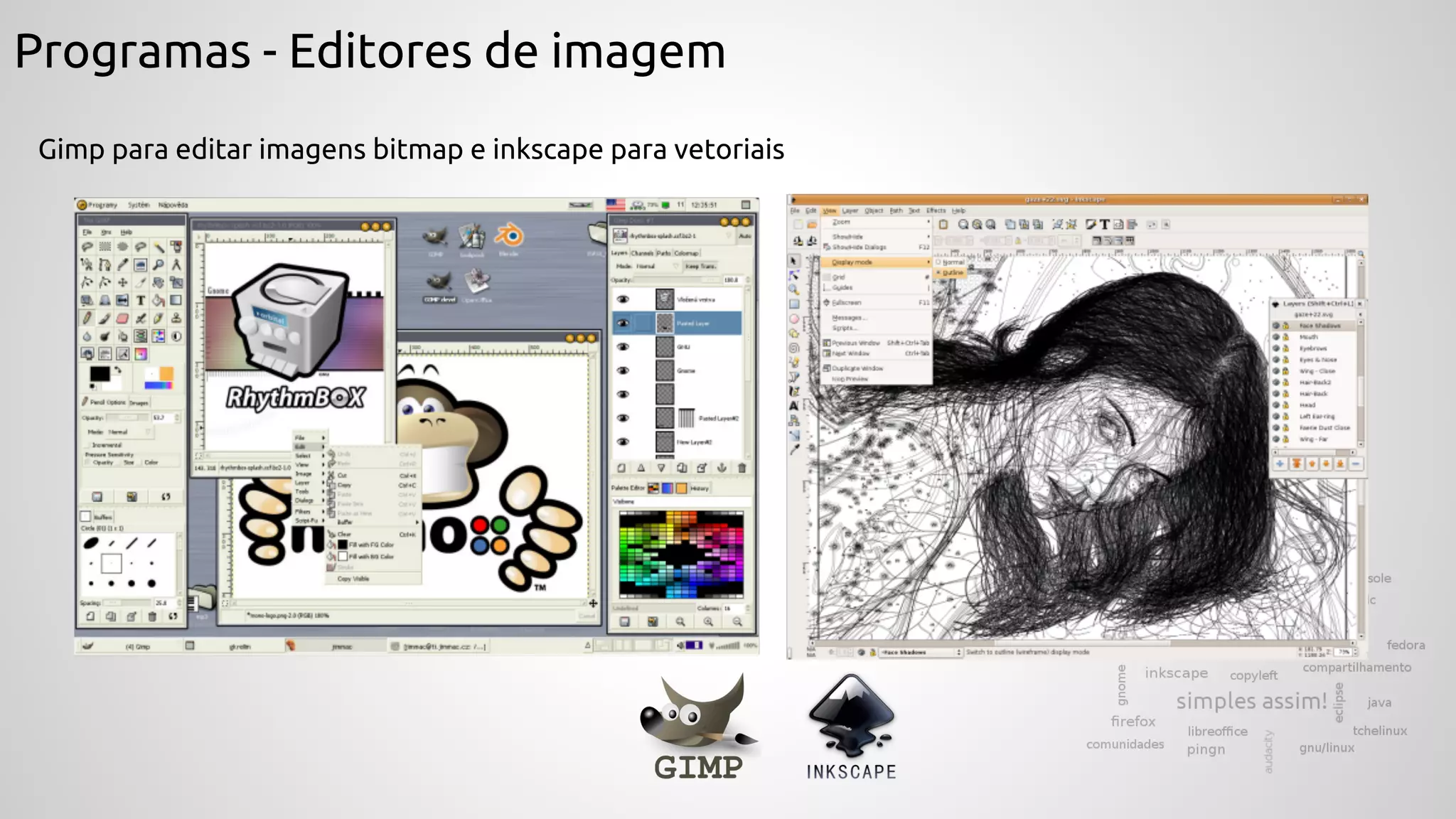Expand Zoom submenu in Inkscape View menu
This screenshot has width=1456, height=819.
[876, 223]
